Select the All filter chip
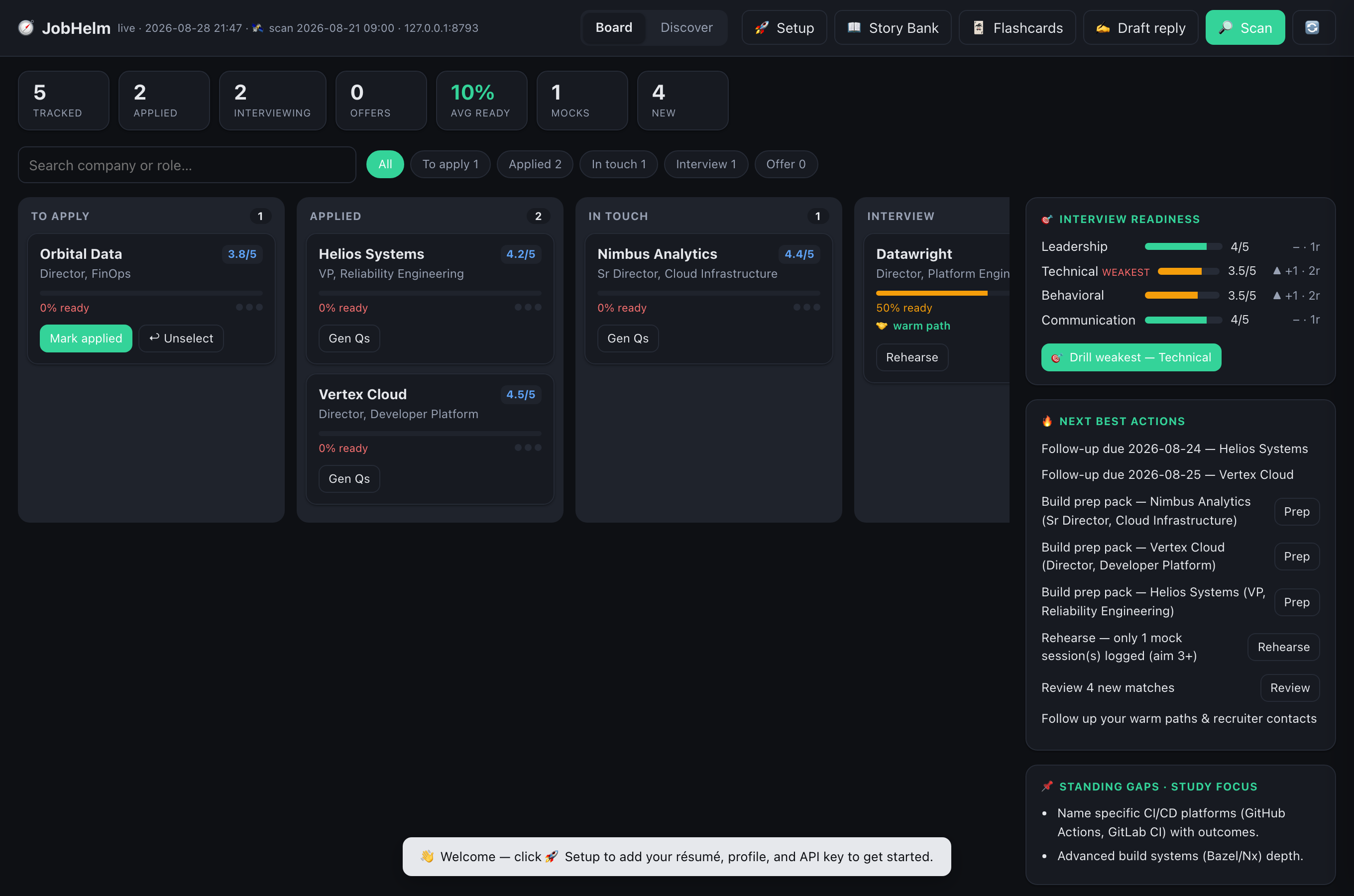 (x=385, y=165)
